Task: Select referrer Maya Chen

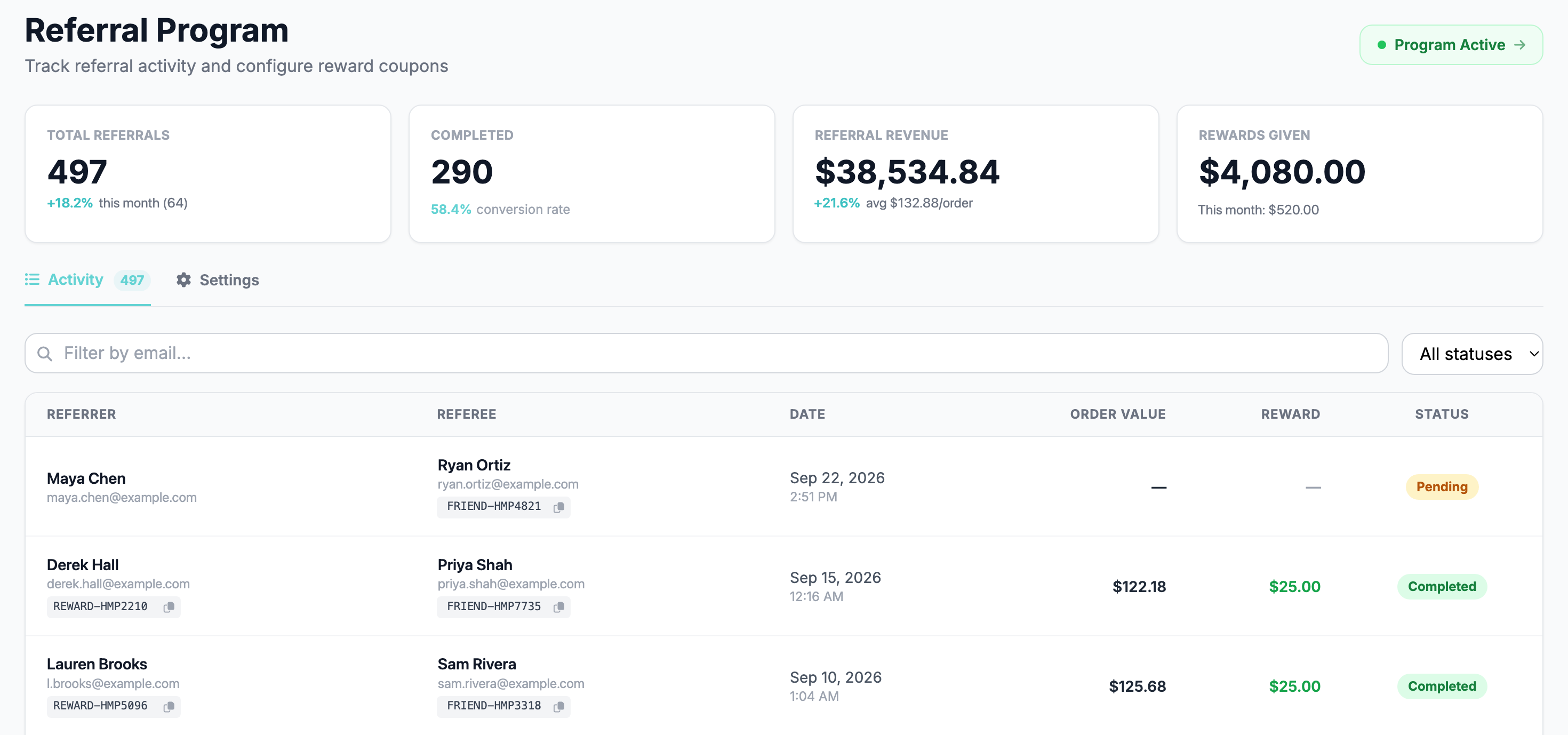Action: [x=86, y=478]
